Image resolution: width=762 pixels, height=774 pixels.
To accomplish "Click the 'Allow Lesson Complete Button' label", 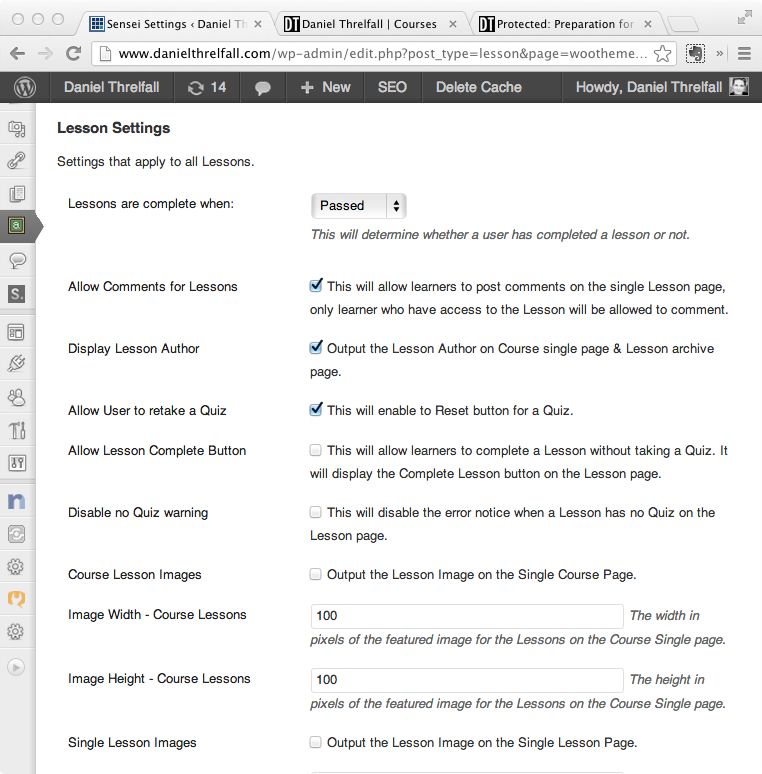I will 157,450.
